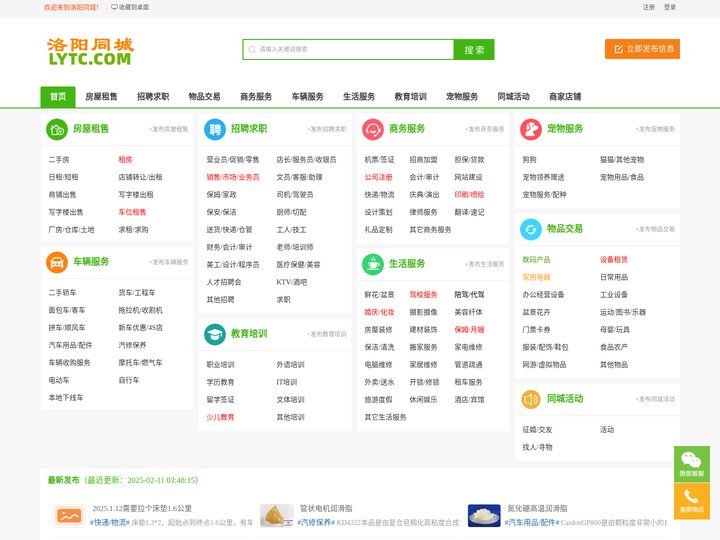The height and width of the screenshot is (540, 720).
Task: Open the 二手轿车 vehicle link
Action: tap(62, 293)
